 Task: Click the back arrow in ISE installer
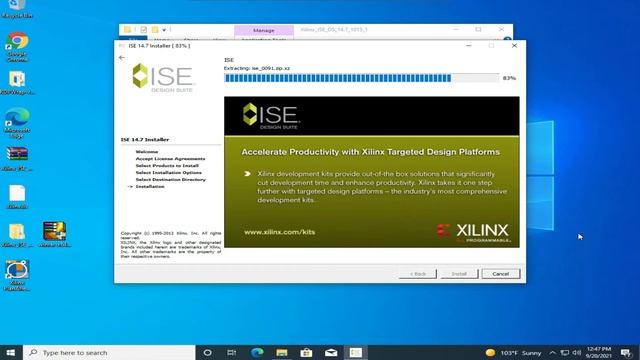(122, 58)
